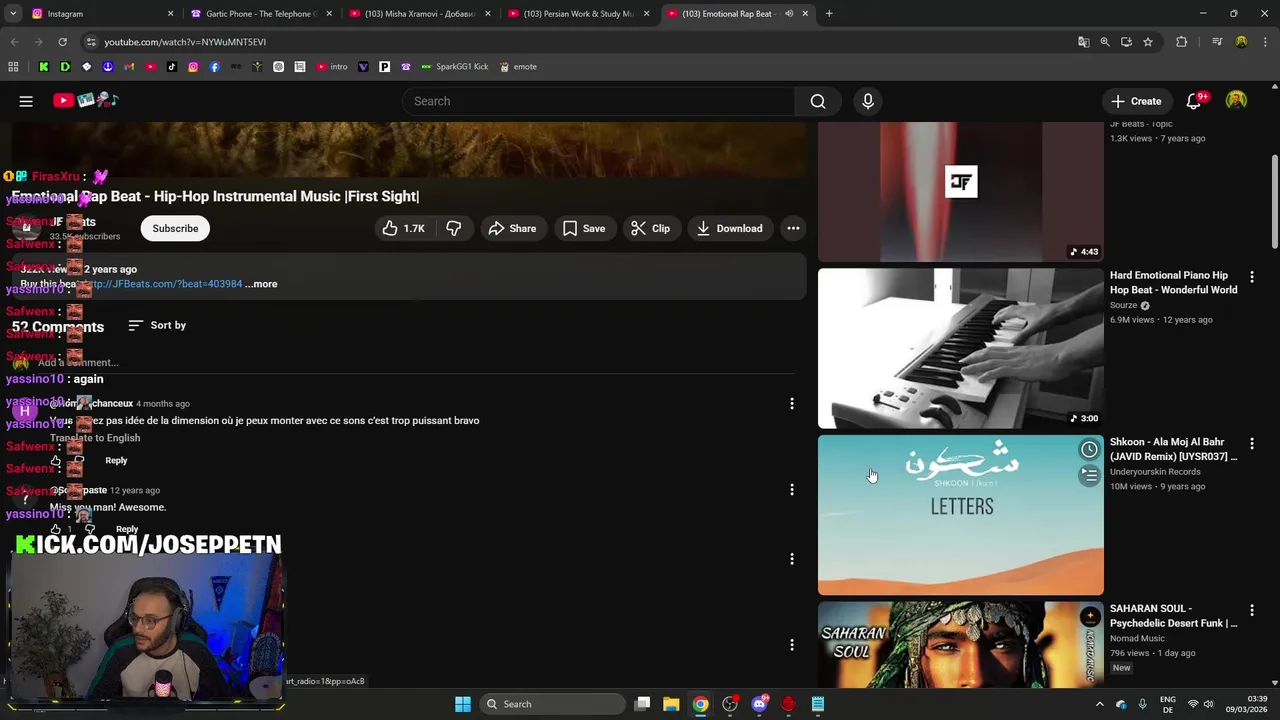Add Shkoon video to queue

point(1089,476)
